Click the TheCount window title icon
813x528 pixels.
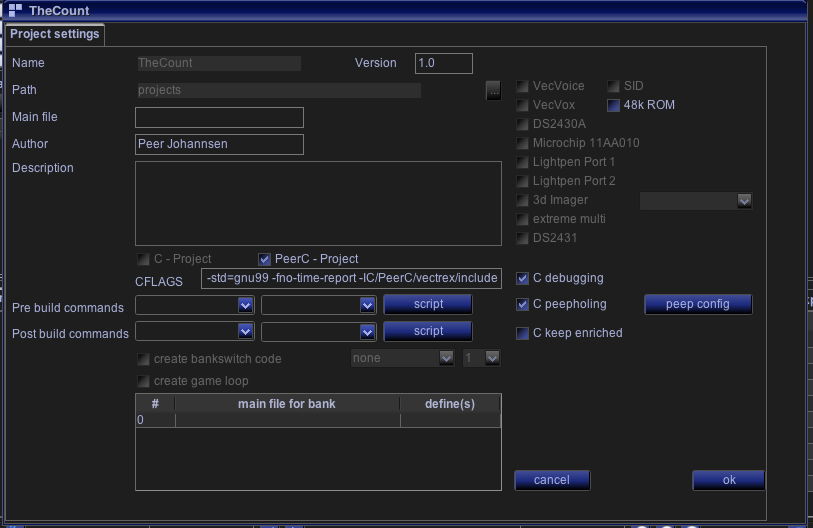coord(15,10)
